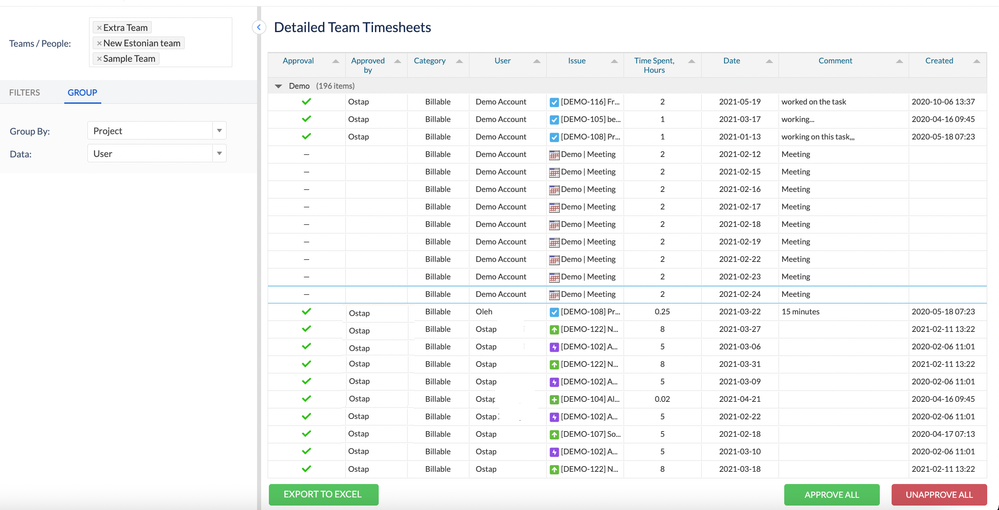Click approval checkmark for 2021-03-27 row
The height and width of the screenshot is (510, 999).
click(306, 329)
